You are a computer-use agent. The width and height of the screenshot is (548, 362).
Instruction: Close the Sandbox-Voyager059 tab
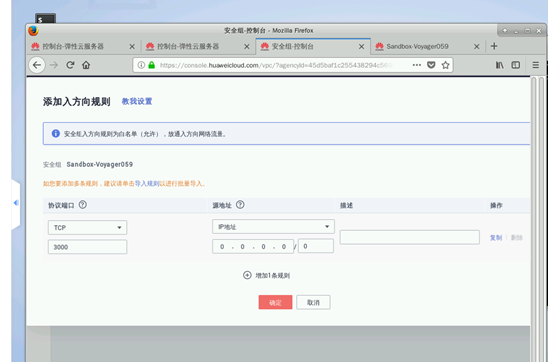[476, 46]
